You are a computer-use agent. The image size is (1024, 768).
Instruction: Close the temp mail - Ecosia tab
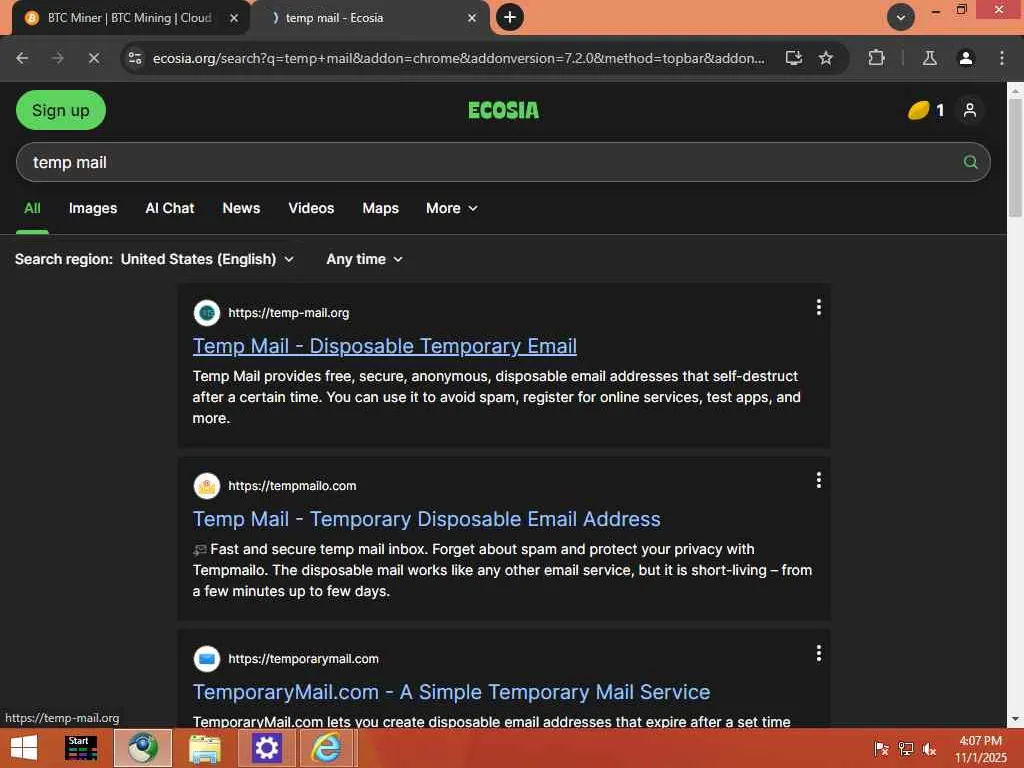pyautogui.click(x=472, y=18)
